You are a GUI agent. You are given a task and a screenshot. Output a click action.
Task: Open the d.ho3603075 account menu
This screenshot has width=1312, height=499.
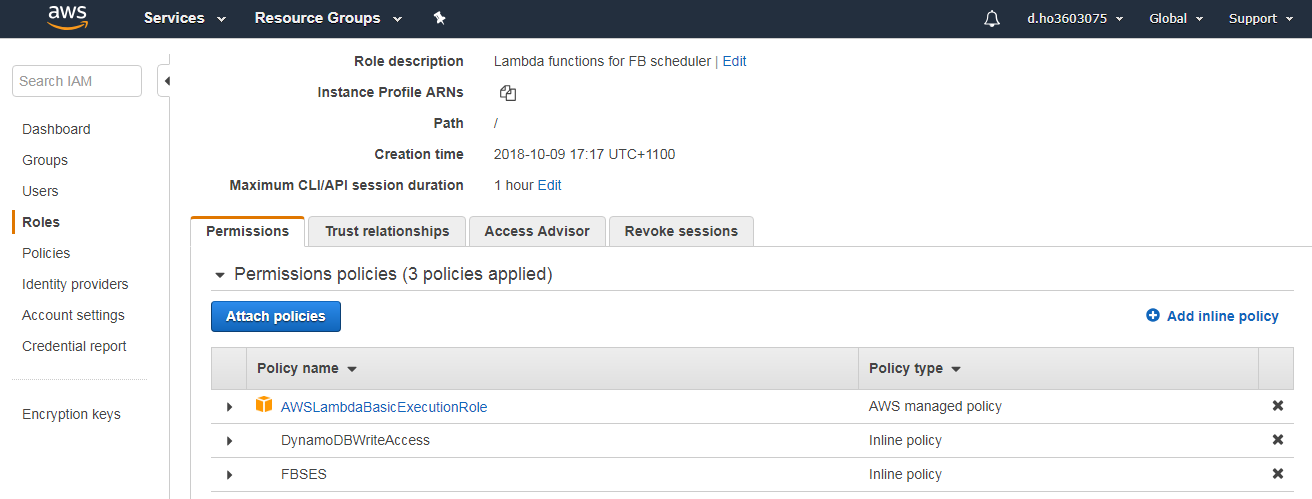click(1075, 18)
